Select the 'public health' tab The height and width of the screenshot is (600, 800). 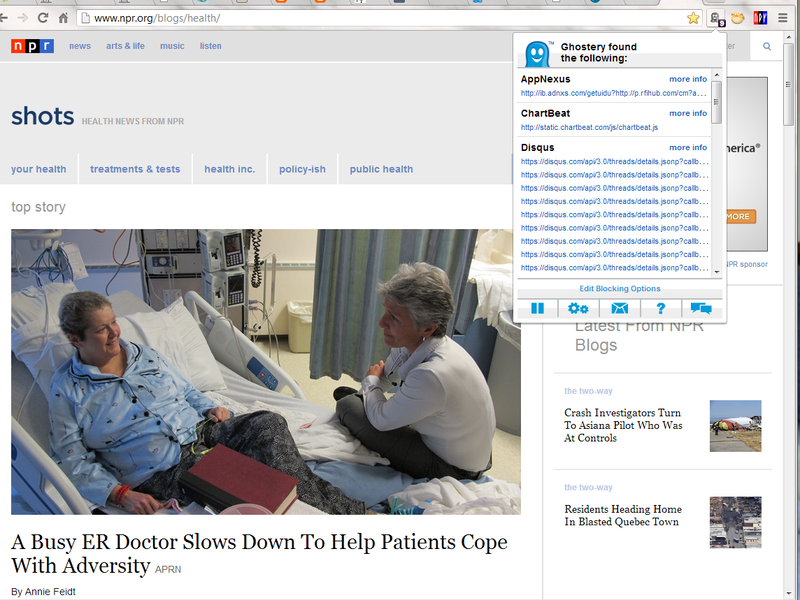click(381, 169)
